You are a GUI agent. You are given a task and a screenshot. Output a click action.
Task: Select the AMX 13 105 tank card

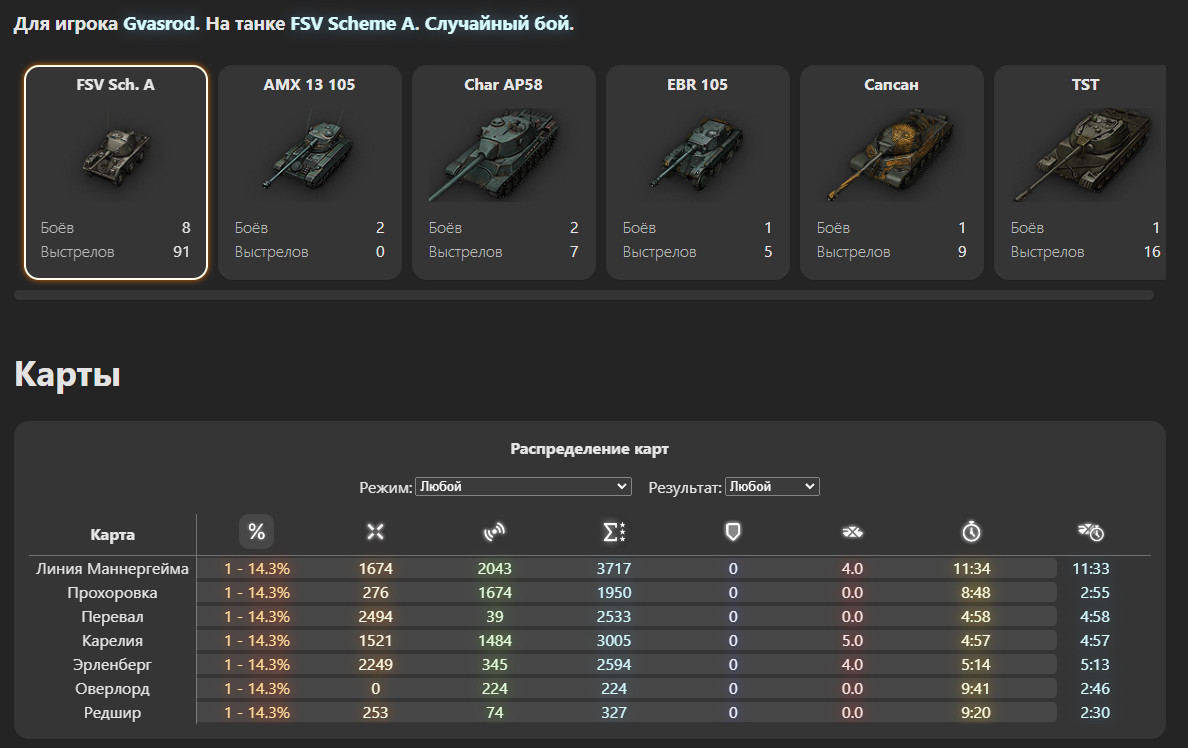310,172
